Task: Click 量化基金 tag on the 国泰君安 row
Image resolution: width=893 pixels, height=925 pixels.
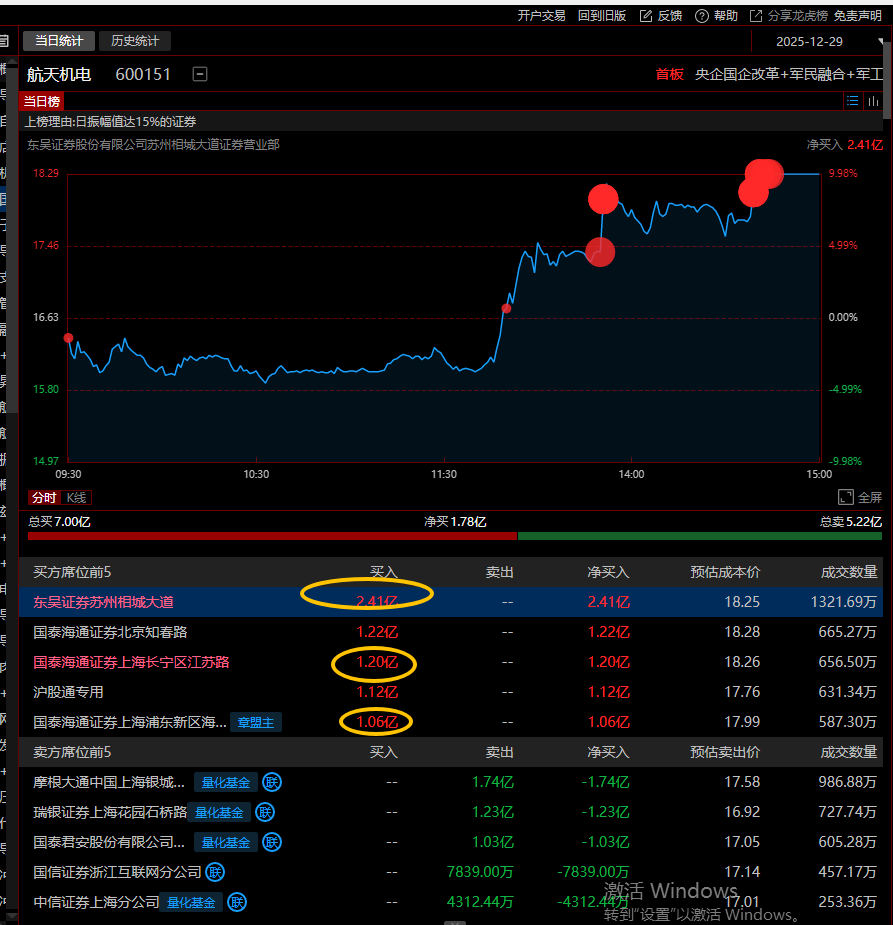Action: tap(225, 842)
